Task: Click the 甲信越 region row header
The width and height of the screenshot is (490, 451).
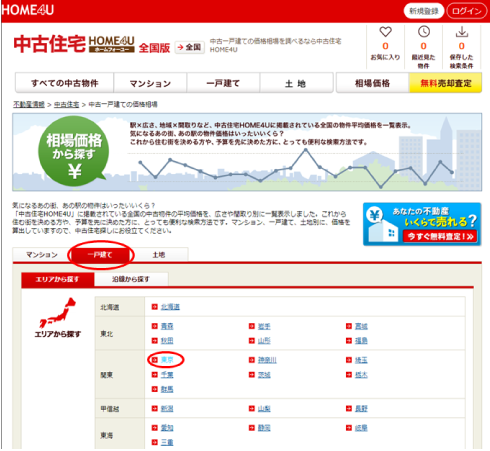Action: coord(120,408)
